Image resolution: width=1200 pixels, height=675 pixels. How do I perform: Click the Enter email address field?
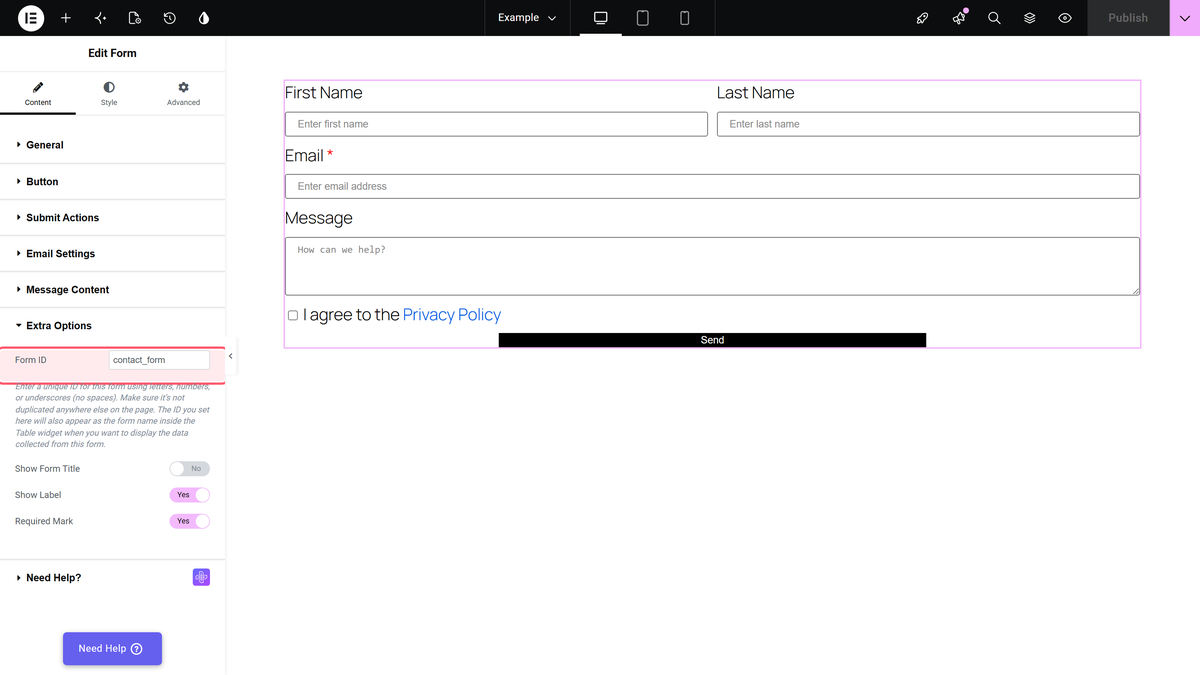[x=712, y=186]
